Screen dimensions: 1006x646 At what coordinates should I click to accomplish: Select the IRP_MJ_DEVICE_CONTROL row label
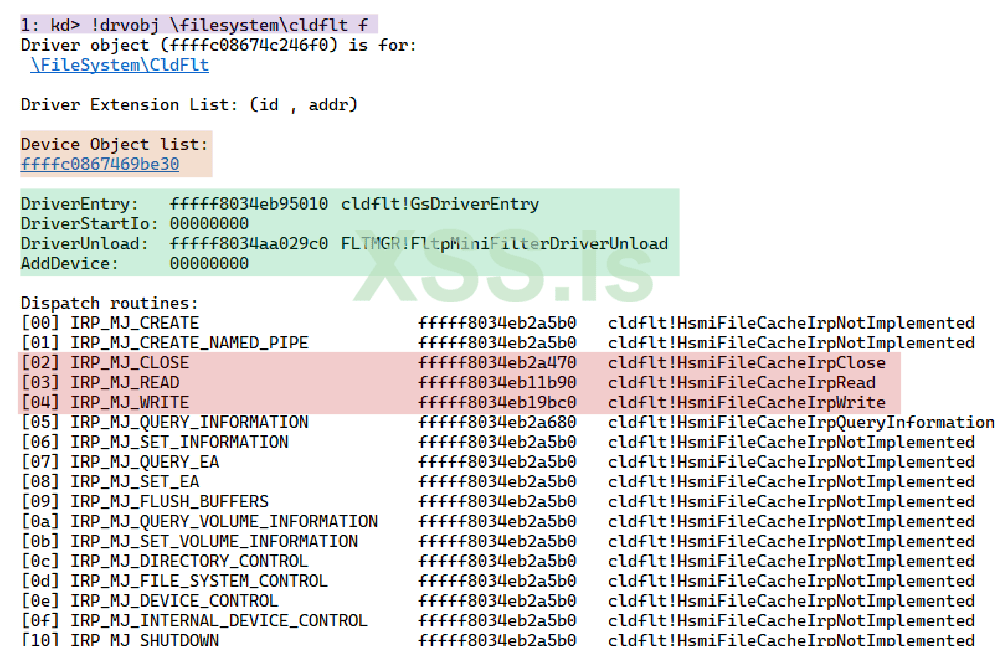click(175, 601)
